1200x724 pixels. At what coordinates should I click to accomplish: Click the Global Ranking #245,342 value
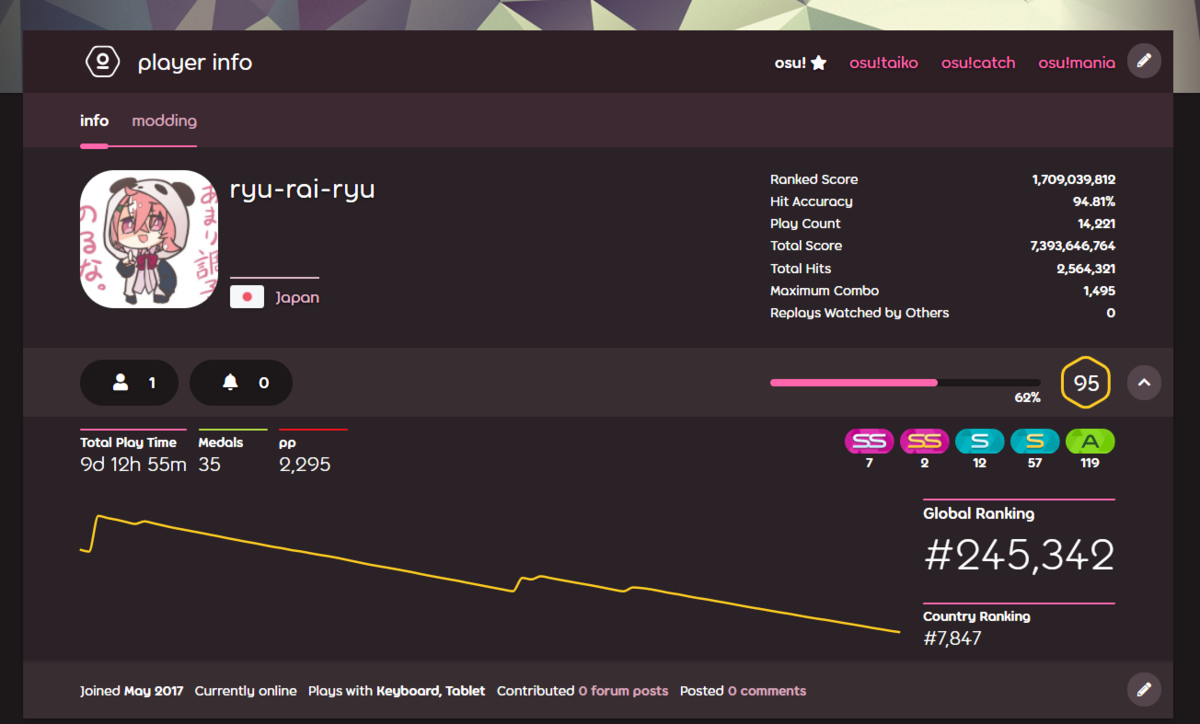point(1019,555)
